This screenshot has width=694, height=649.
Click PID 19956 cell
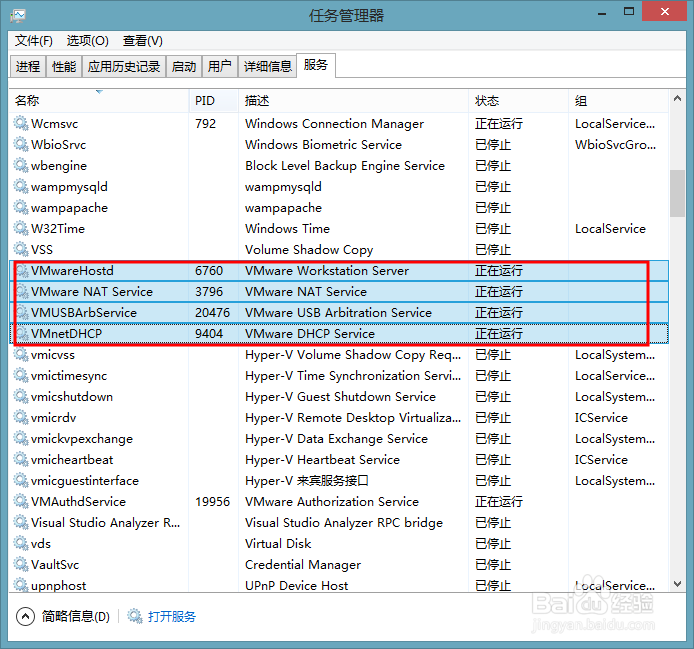coord(212,502)
